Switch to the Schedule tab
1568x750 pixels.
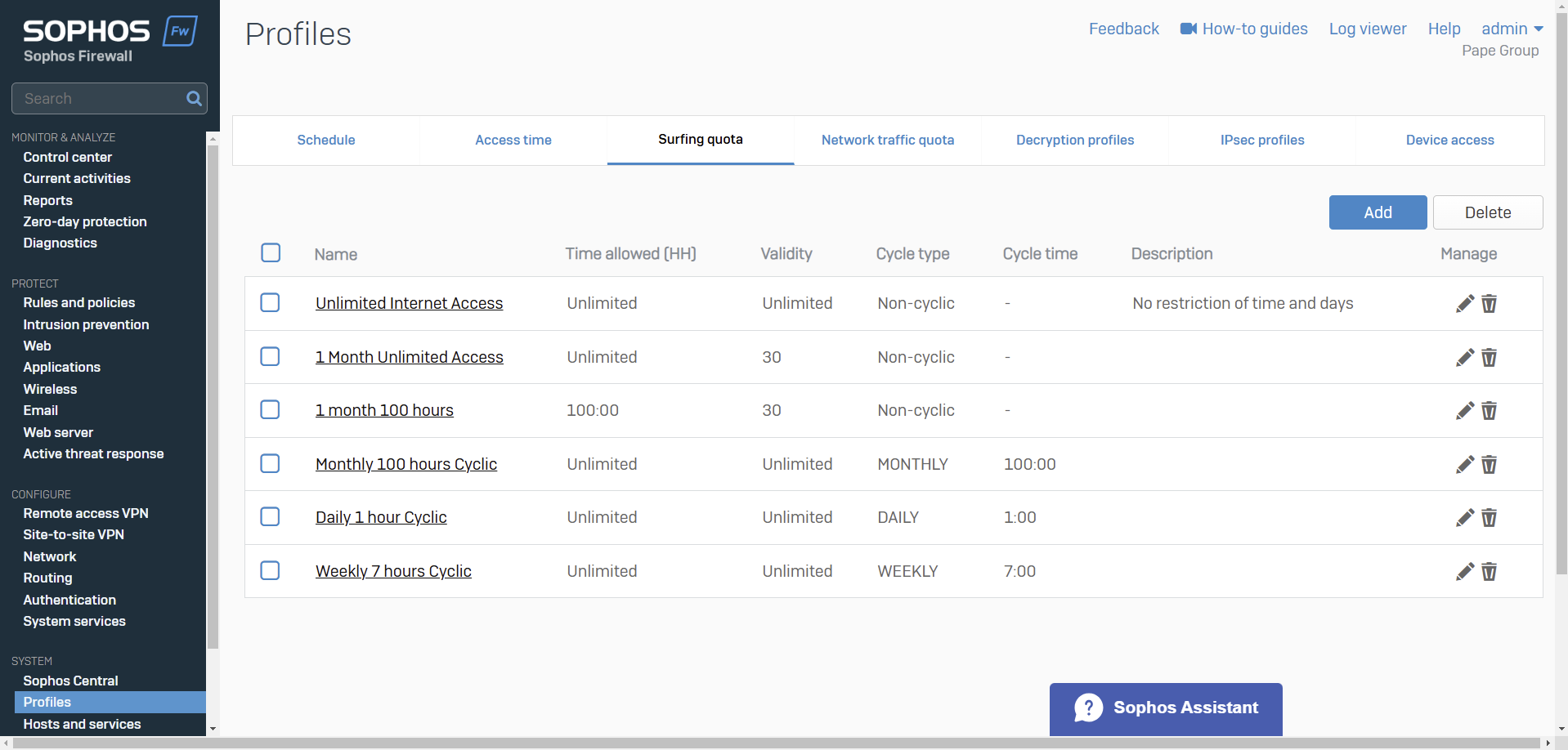pyautogui.click(x=326, y=140)
